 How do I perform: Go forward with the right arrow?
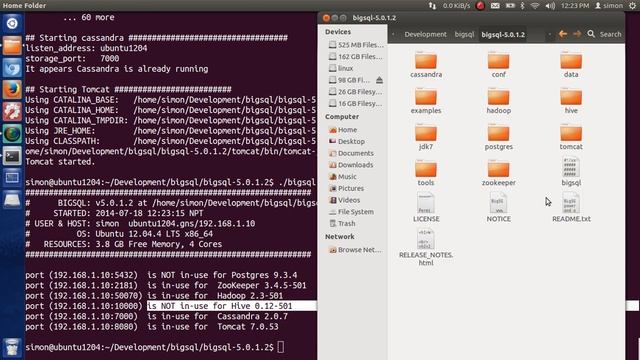577,34
